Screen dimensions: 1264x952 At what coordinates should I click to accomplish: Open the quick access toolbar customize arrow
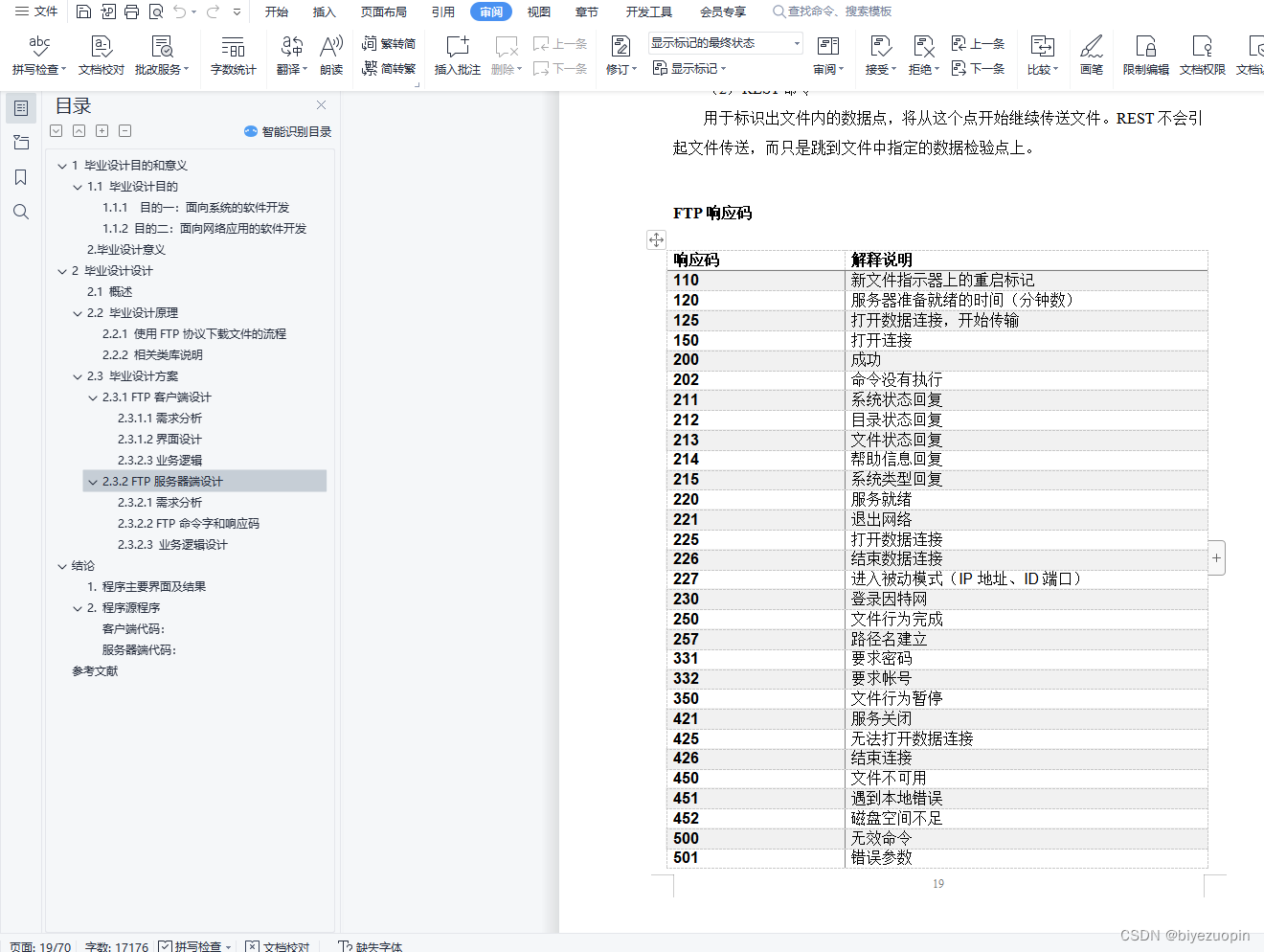tap(237, 11)
